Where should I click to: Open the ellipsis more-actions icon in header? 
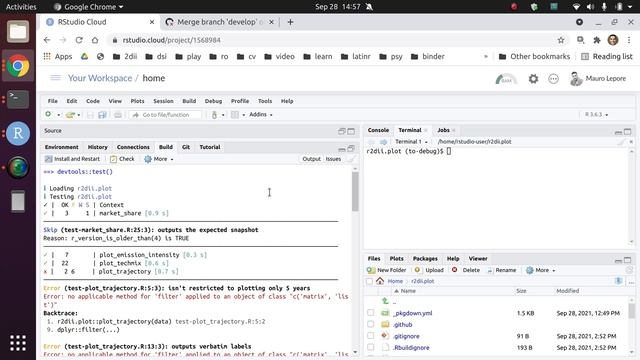coord(553,78)
